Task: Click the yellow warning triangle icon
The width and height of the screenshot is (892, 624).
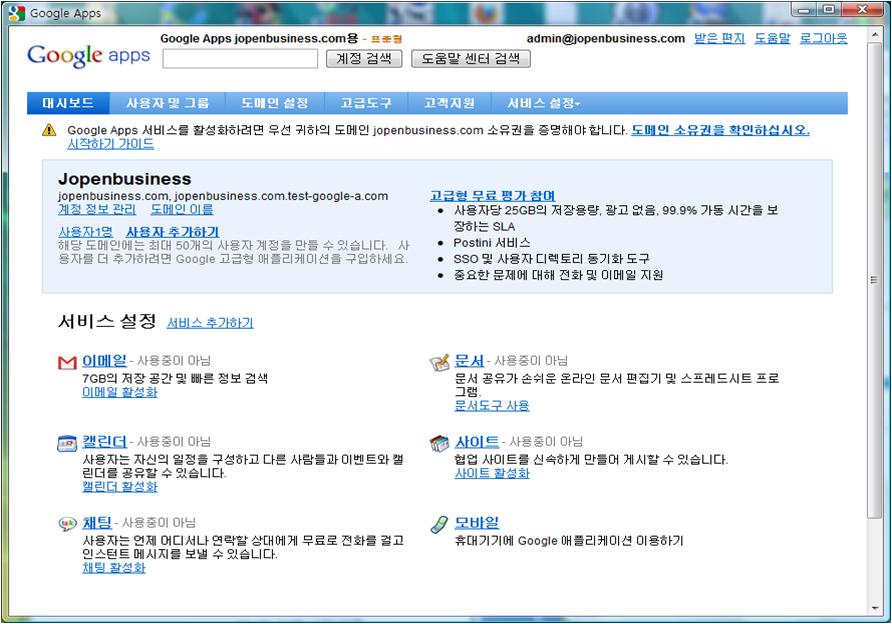Action: (49, 130)
